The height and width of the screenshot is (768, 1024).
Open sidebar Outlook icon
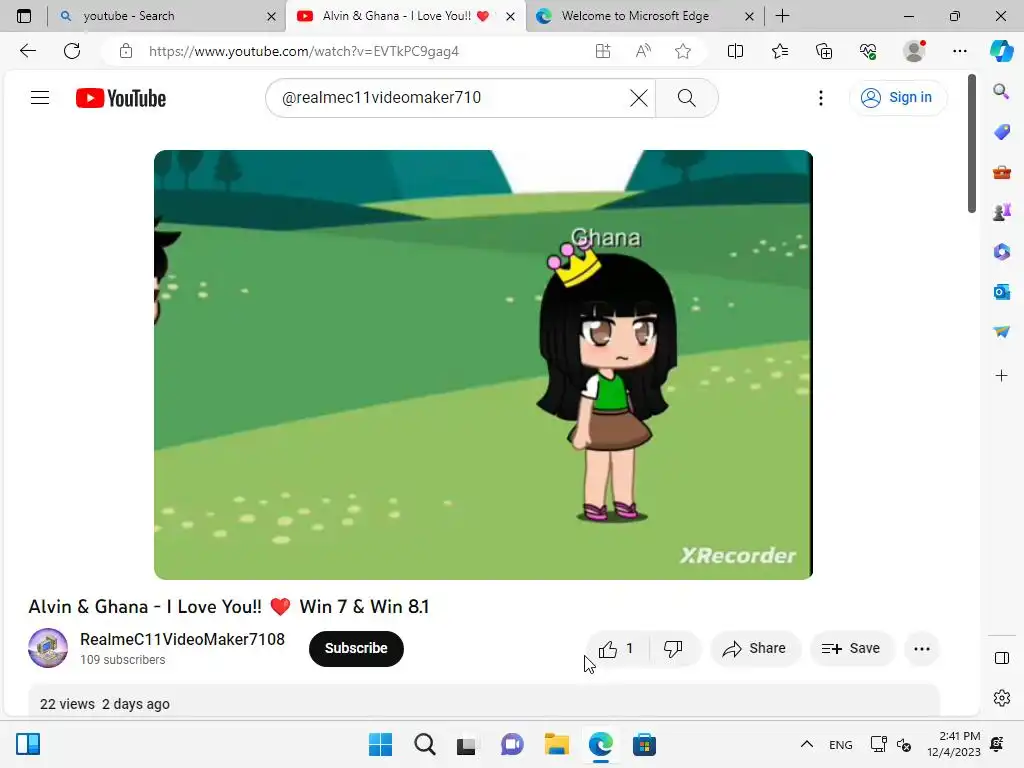1002,292
